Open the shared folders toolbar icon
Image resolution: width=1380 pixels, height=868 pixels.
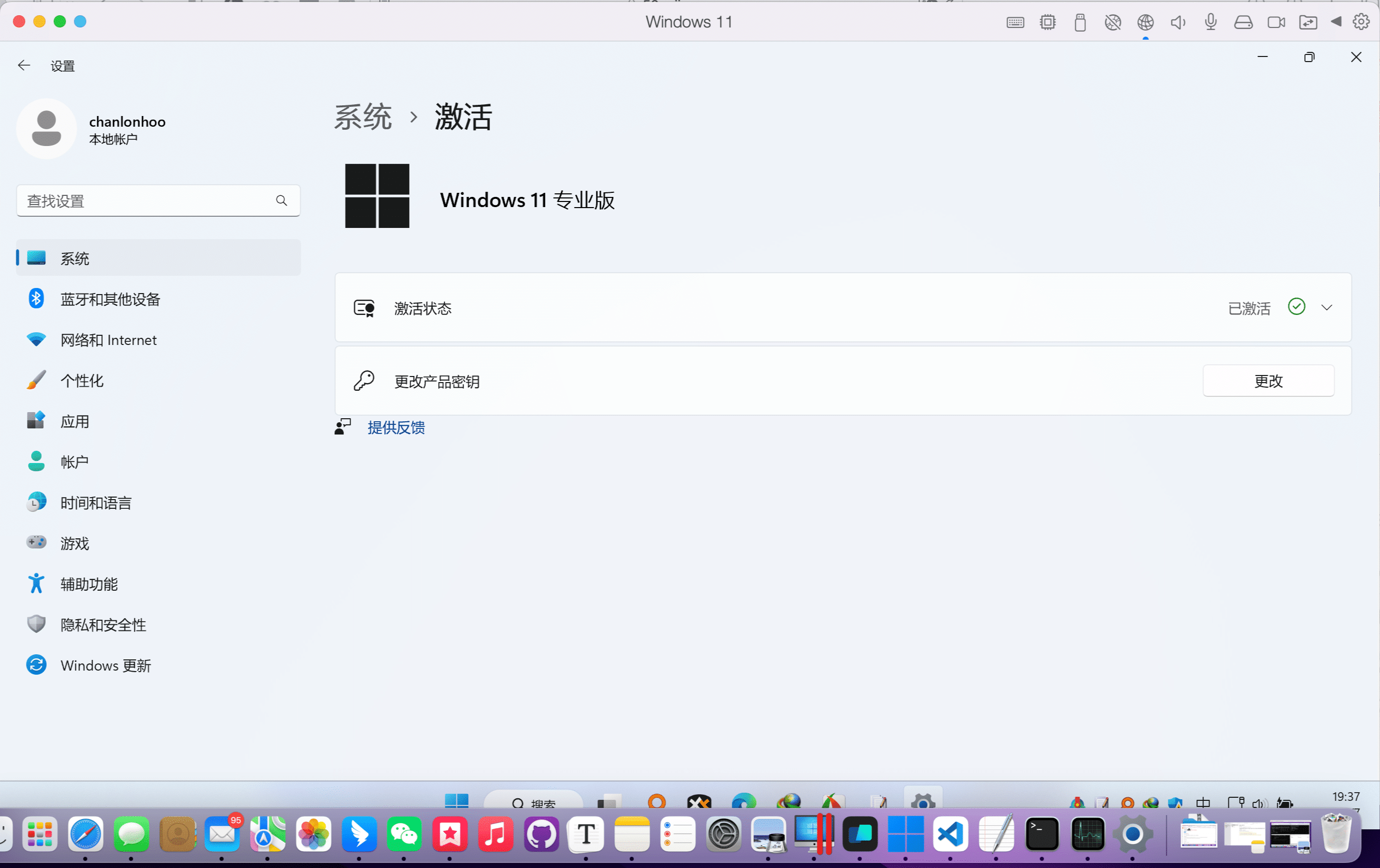[1308, 22]
